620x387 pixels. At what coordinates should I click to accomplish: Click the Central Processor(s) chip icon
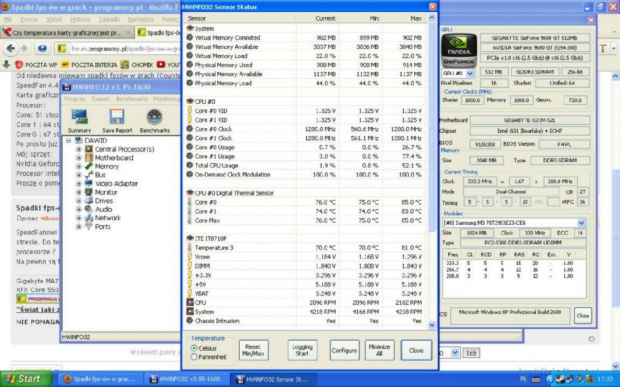point(89,149)
